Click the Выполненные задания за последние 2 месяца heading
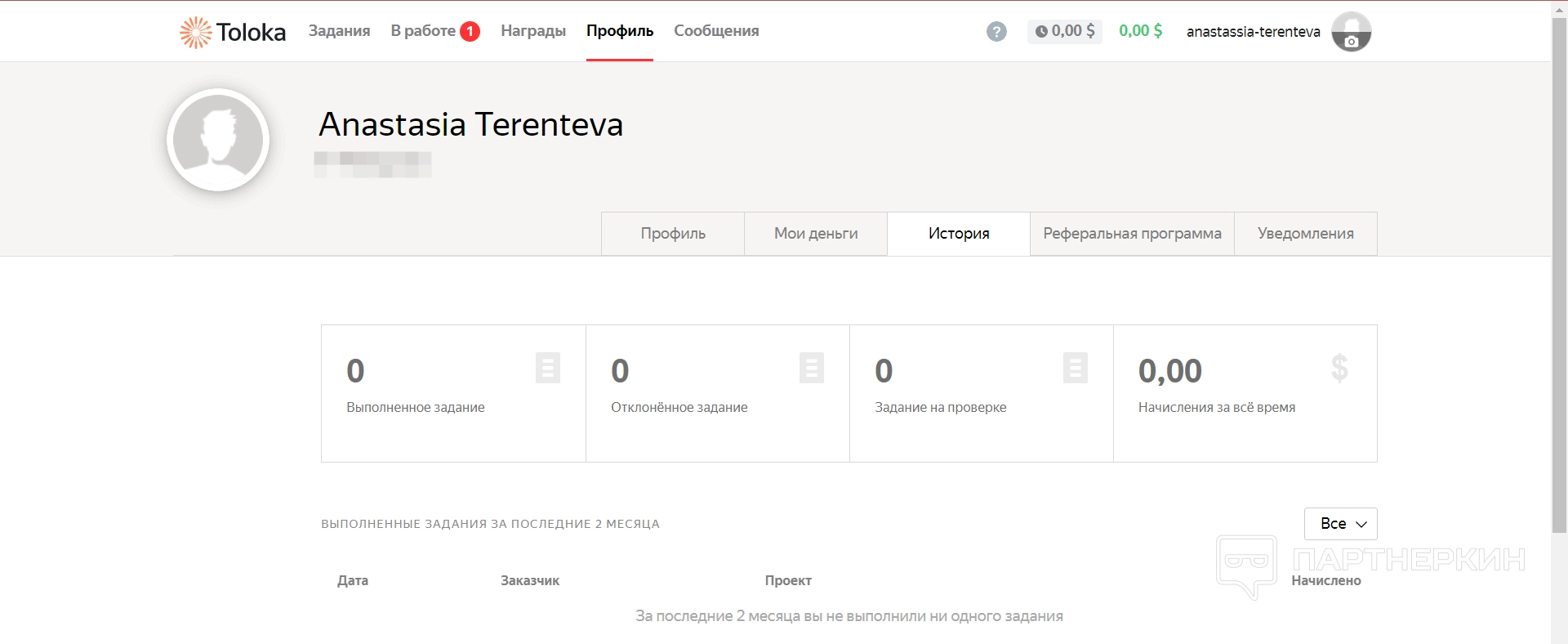Screen dimensions: 1568x644 (x=490, y=524)
